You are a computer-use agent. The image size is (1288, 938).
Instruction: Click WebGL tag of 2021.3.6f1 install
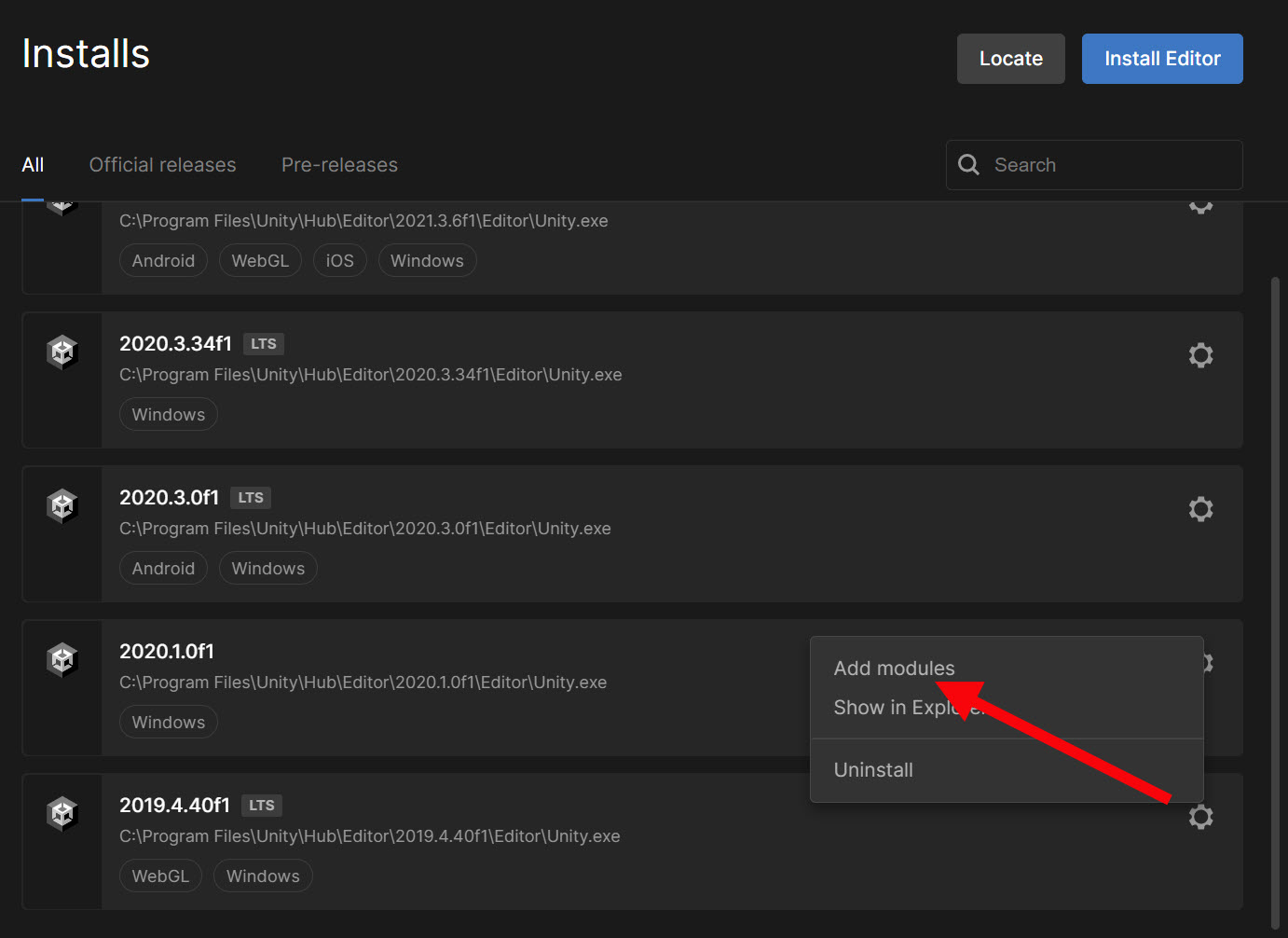point(260,261)
